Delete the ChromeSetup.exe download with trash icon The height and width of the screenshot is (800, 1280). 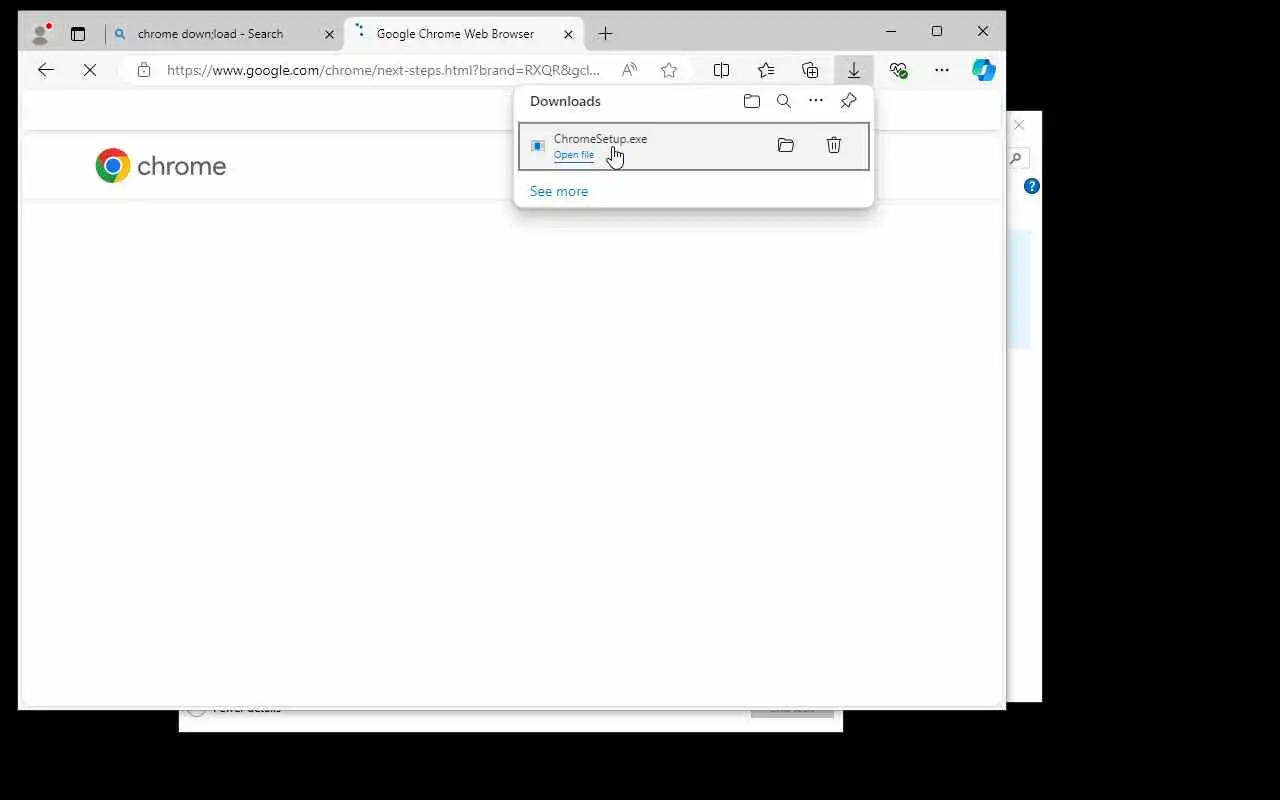[834, 145]
